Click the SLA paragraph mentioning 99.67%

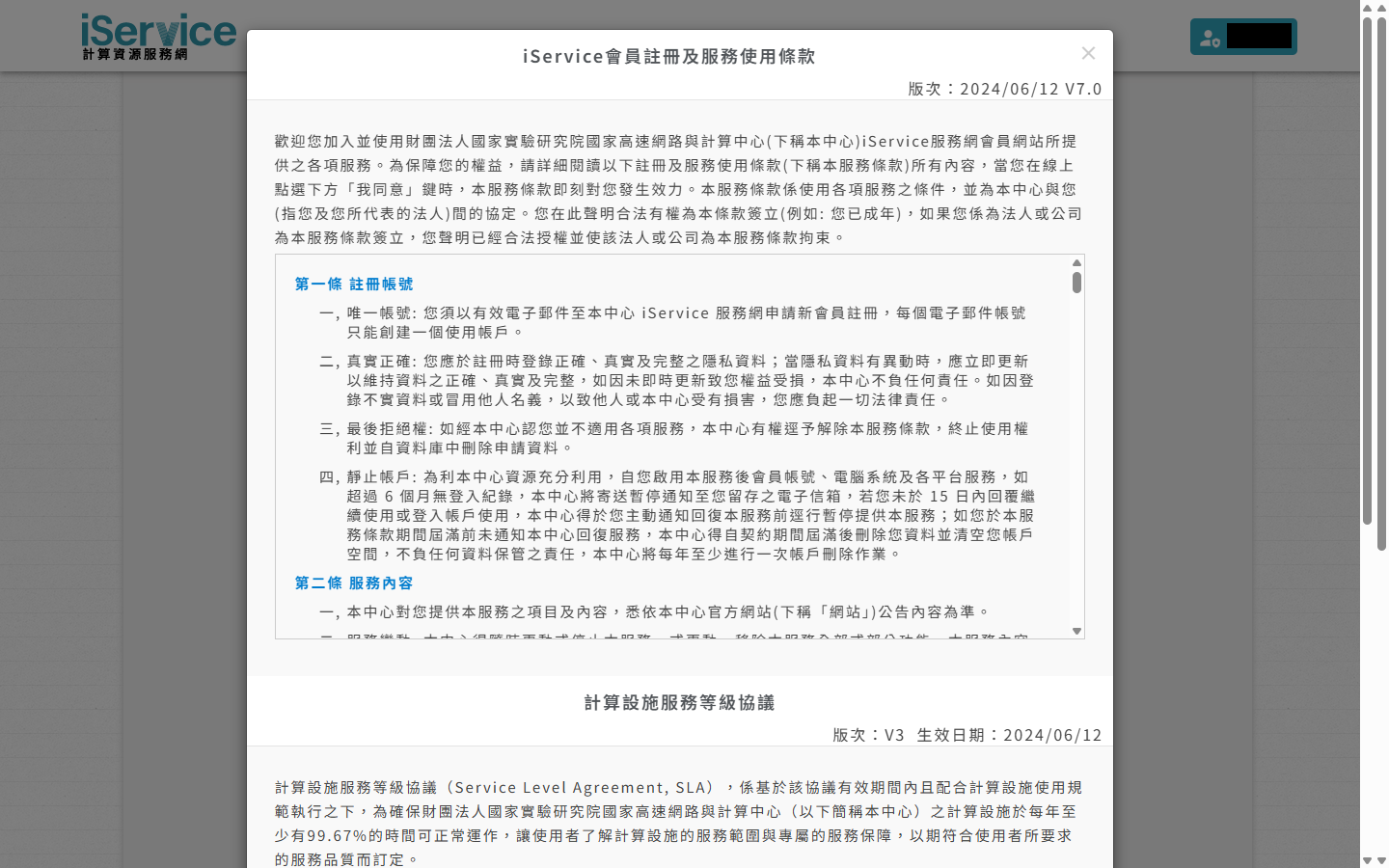point(679,823)
